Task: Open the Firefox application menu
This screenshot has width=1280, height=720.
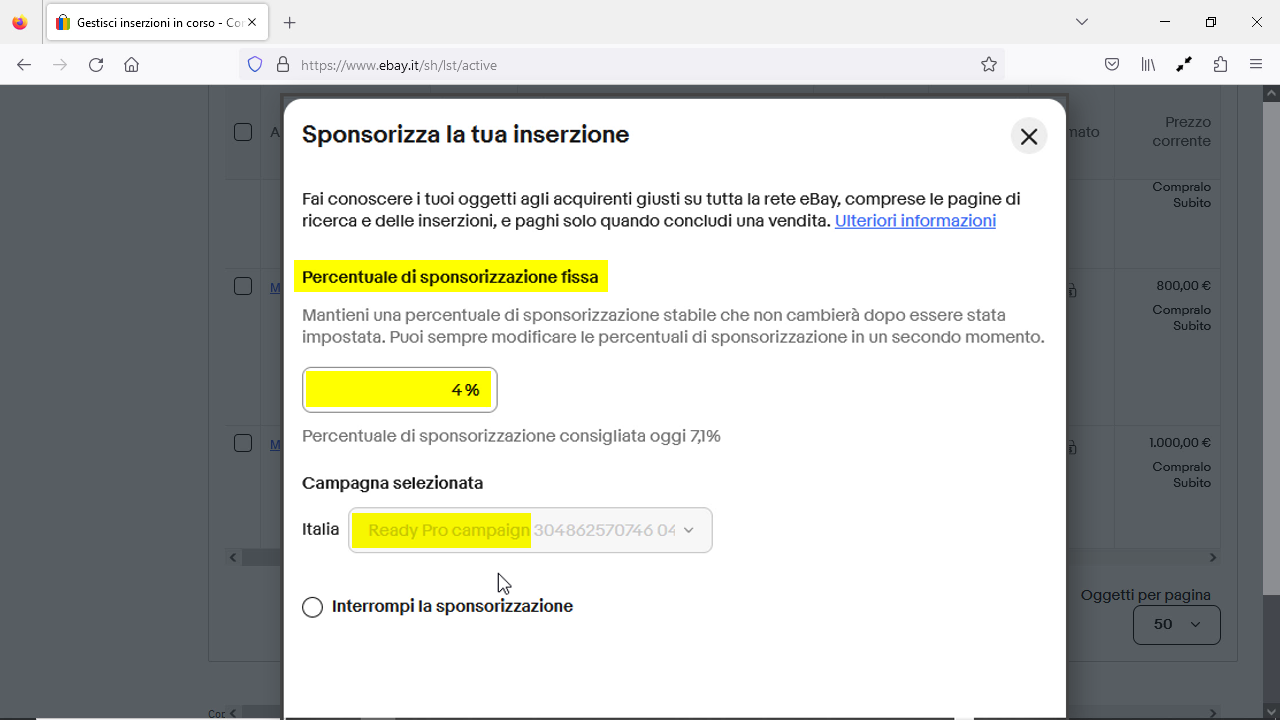Action: tap(1256, 65)
